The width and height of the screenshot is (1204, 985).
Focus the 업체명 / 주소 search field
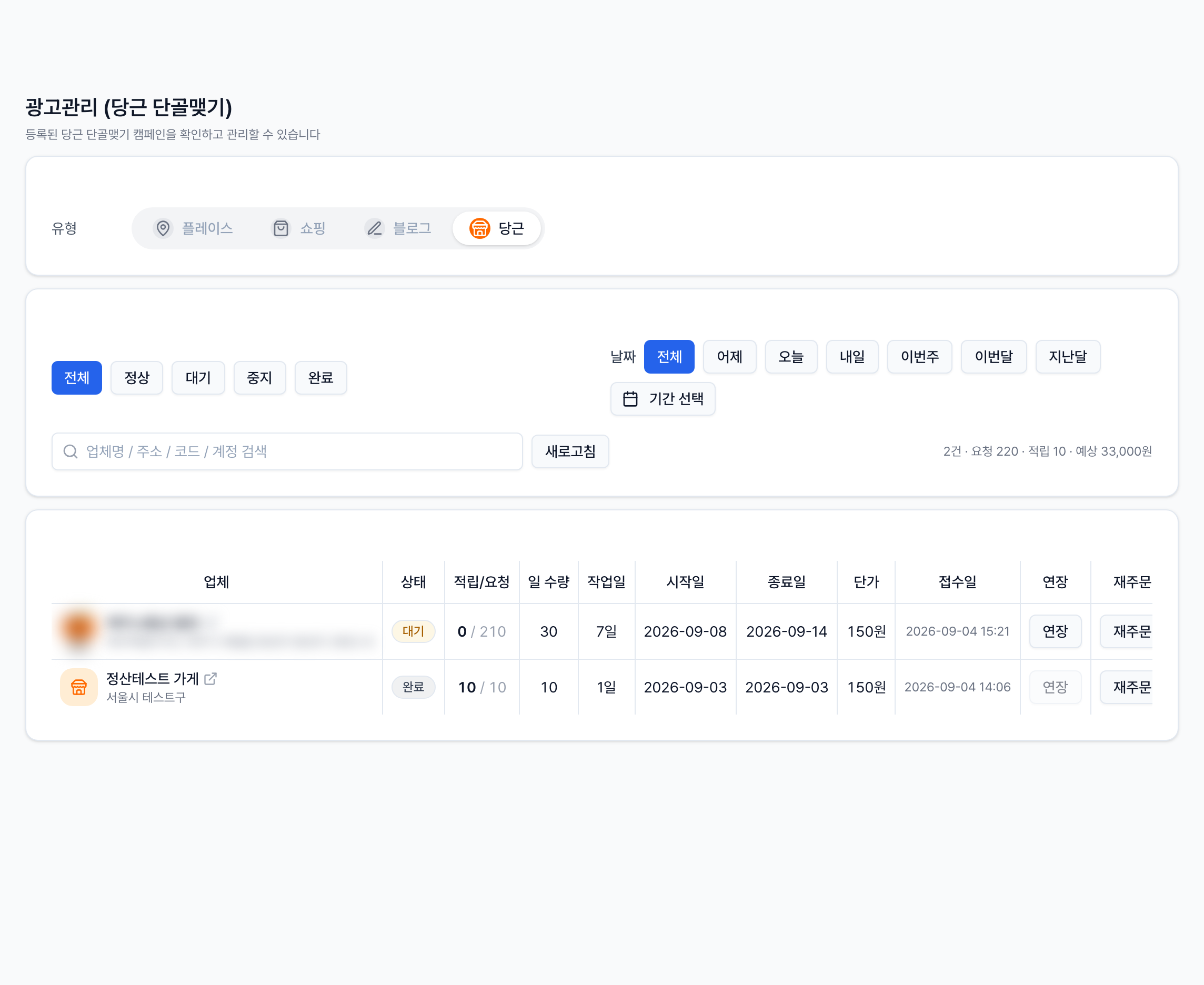[287, 451]
